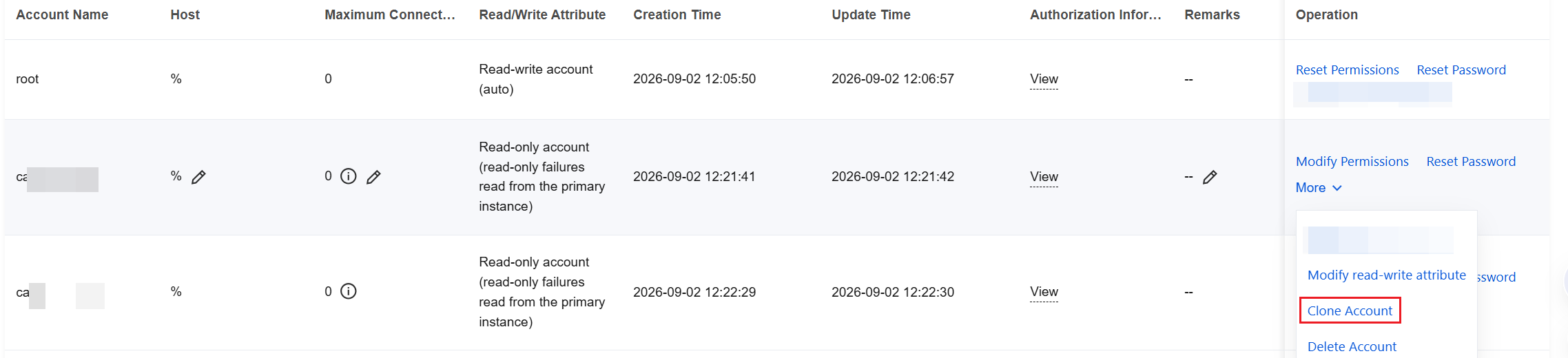Click Update Time column header
Image resolution: width=1568 pixels, height=358 pixels.
tap(871, 14)
